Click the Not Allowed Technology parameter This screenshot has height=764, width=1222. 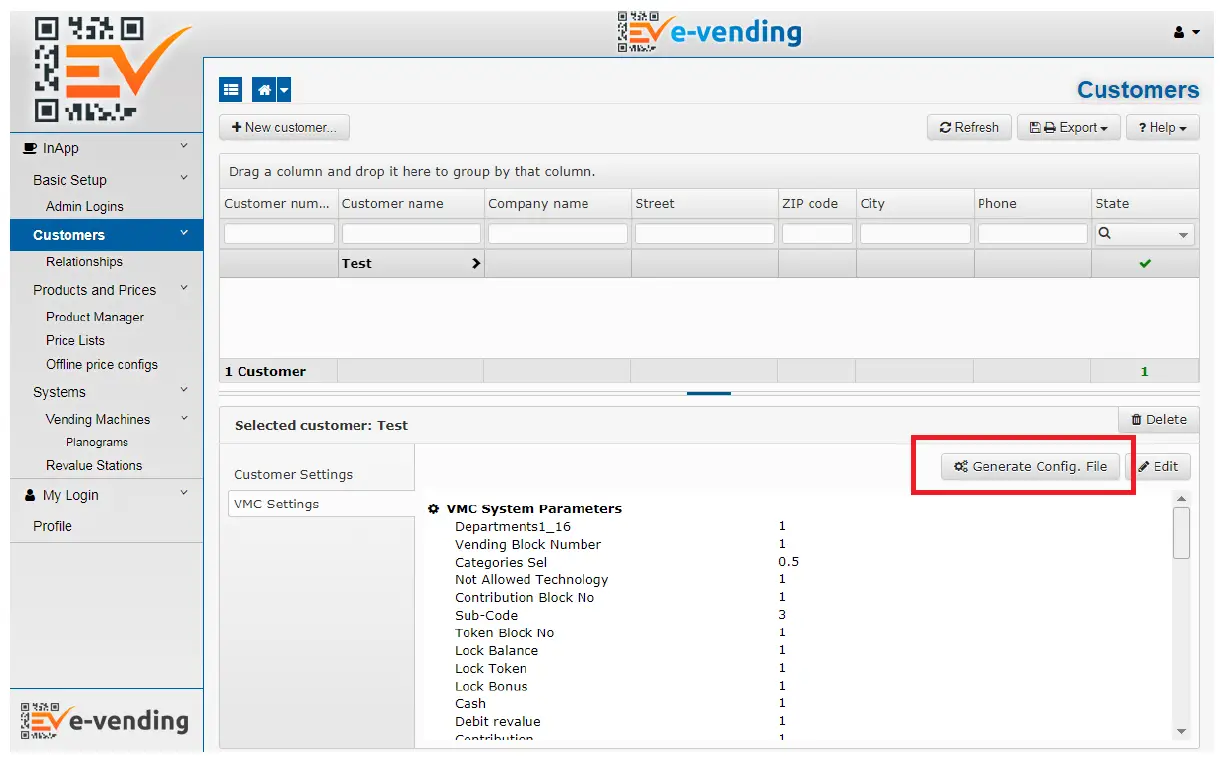(x=531, y=580)
